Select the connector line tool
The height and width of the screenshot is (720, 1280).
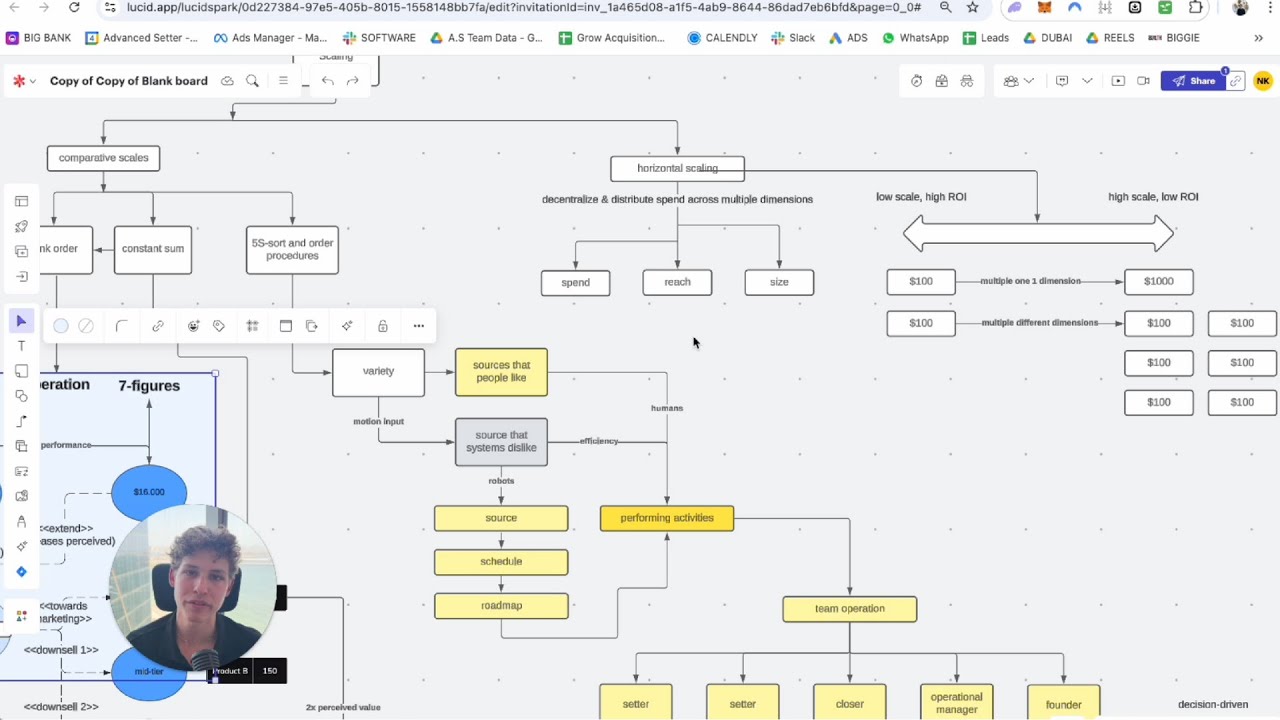[x=21, y=421]
